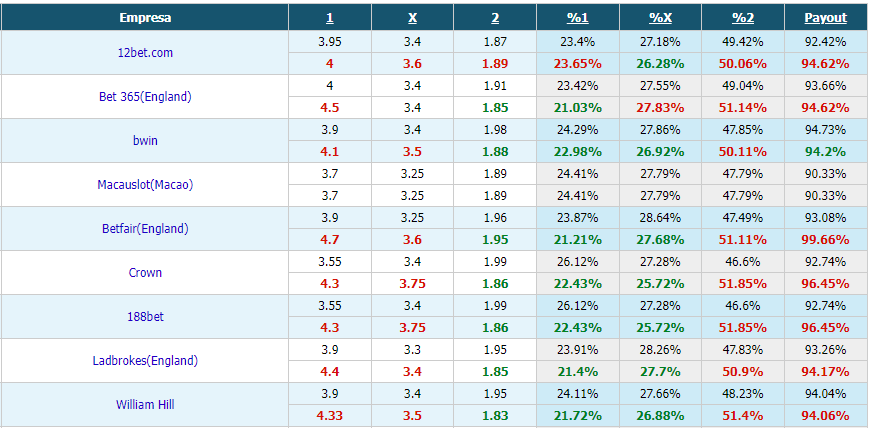Viewport: 870px width, 428px height.
Task: Open the 188bet bookmaker link
Action: 145,317
